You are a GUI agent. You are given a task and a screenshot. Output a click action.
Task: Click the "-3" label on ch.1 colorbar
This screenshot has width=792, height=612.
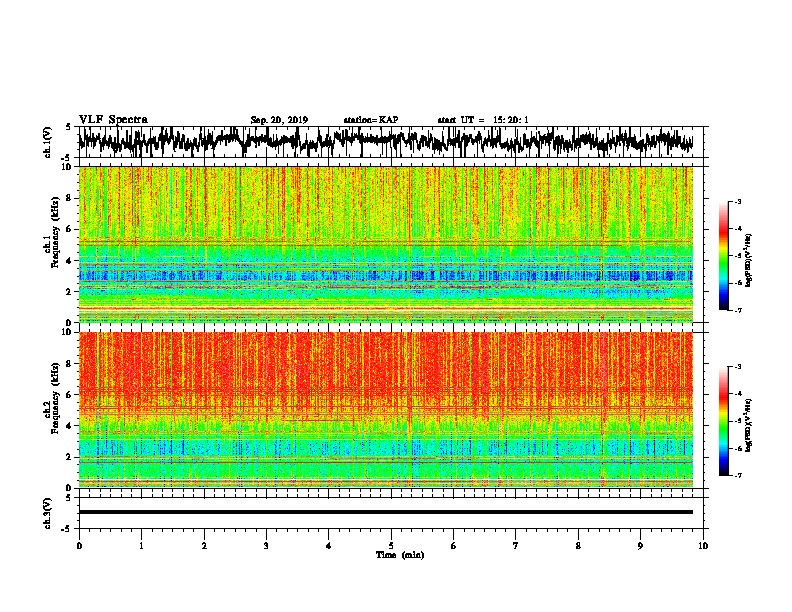pos(737,202)
